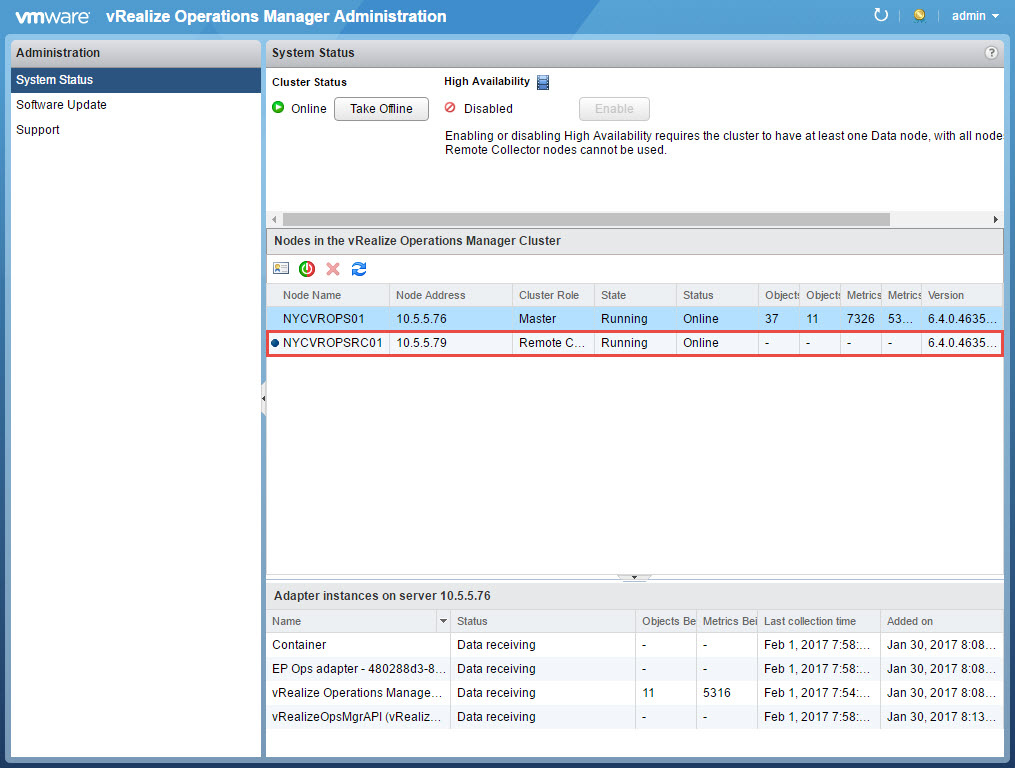Viewport: 1015px width, 768px height.
Task: Click the horizontal scrollbar thumb
Action: point(586,220)
